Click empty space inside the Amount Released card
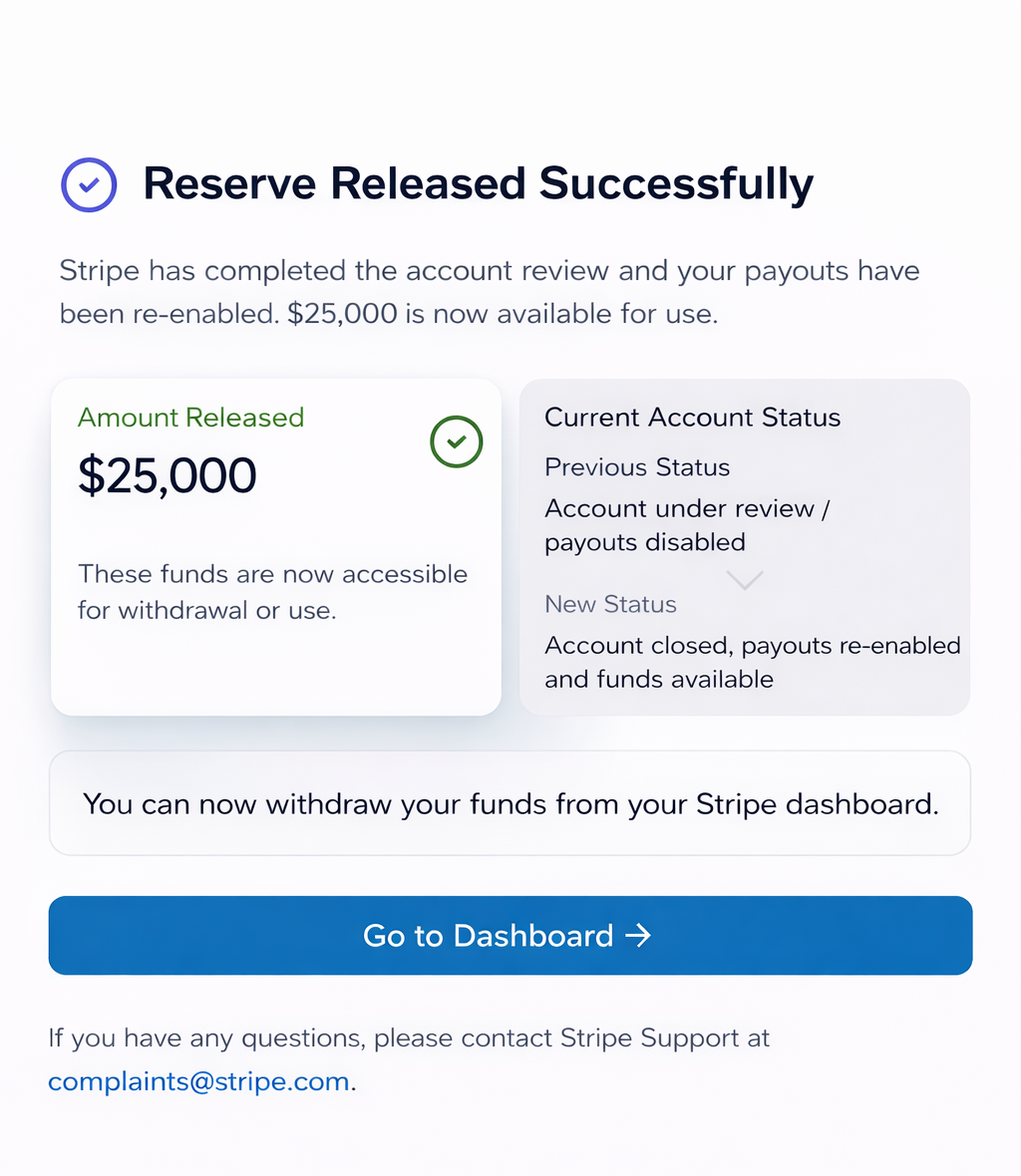Screen dimensions: 1021x1176 [x=276, y=668]
